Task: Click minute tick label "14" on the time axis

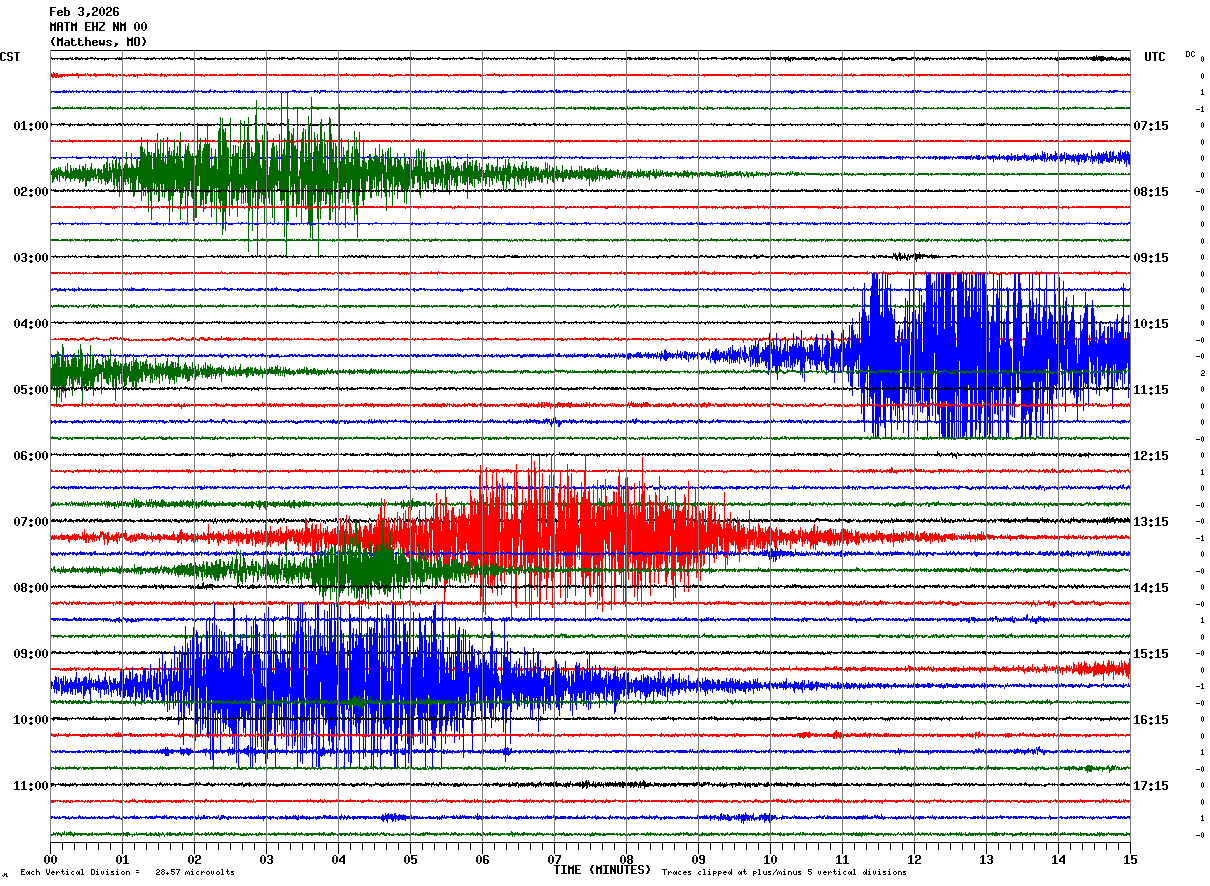Action: (1058, 859)
